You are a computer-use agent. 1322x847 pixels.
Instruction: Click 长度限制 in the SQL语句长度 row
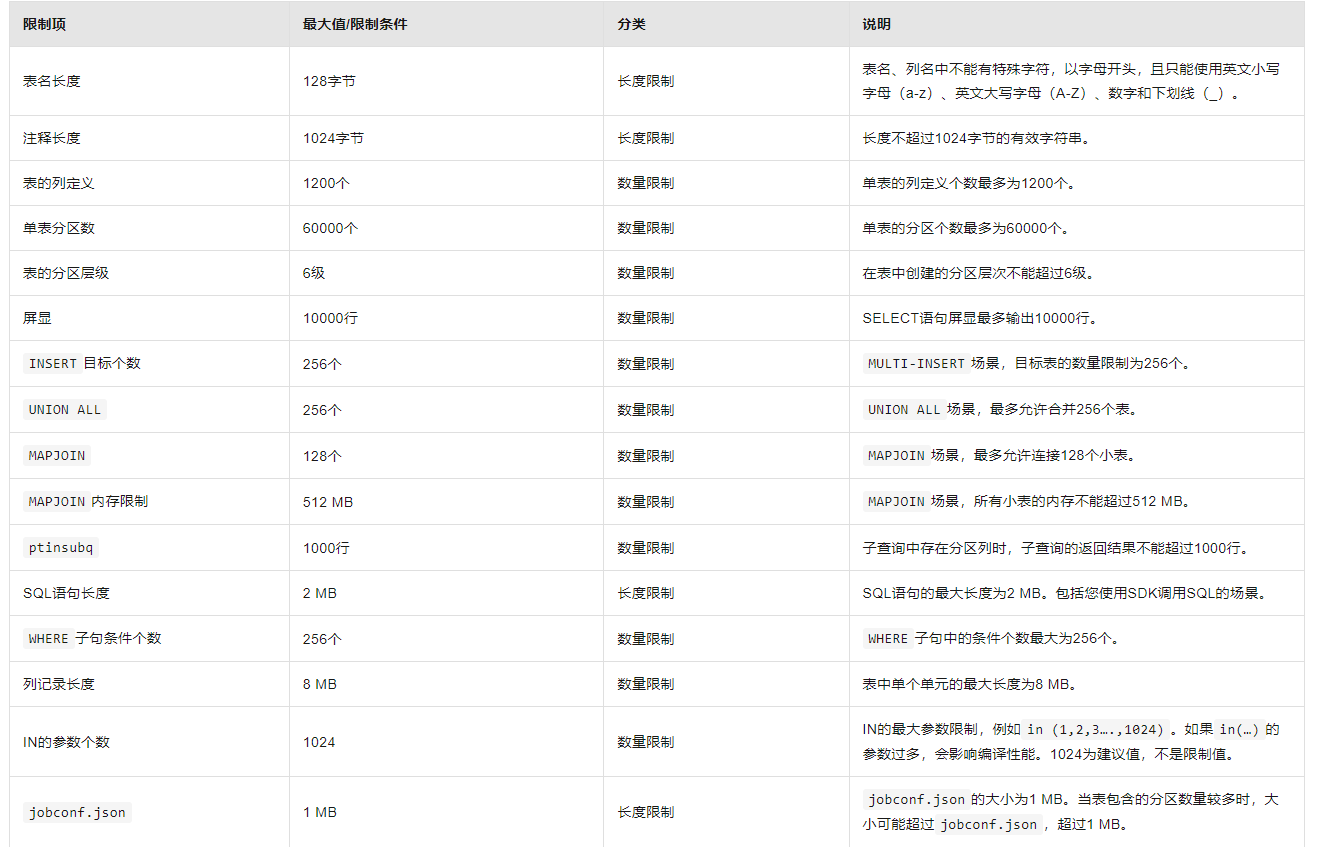point(646,593)
